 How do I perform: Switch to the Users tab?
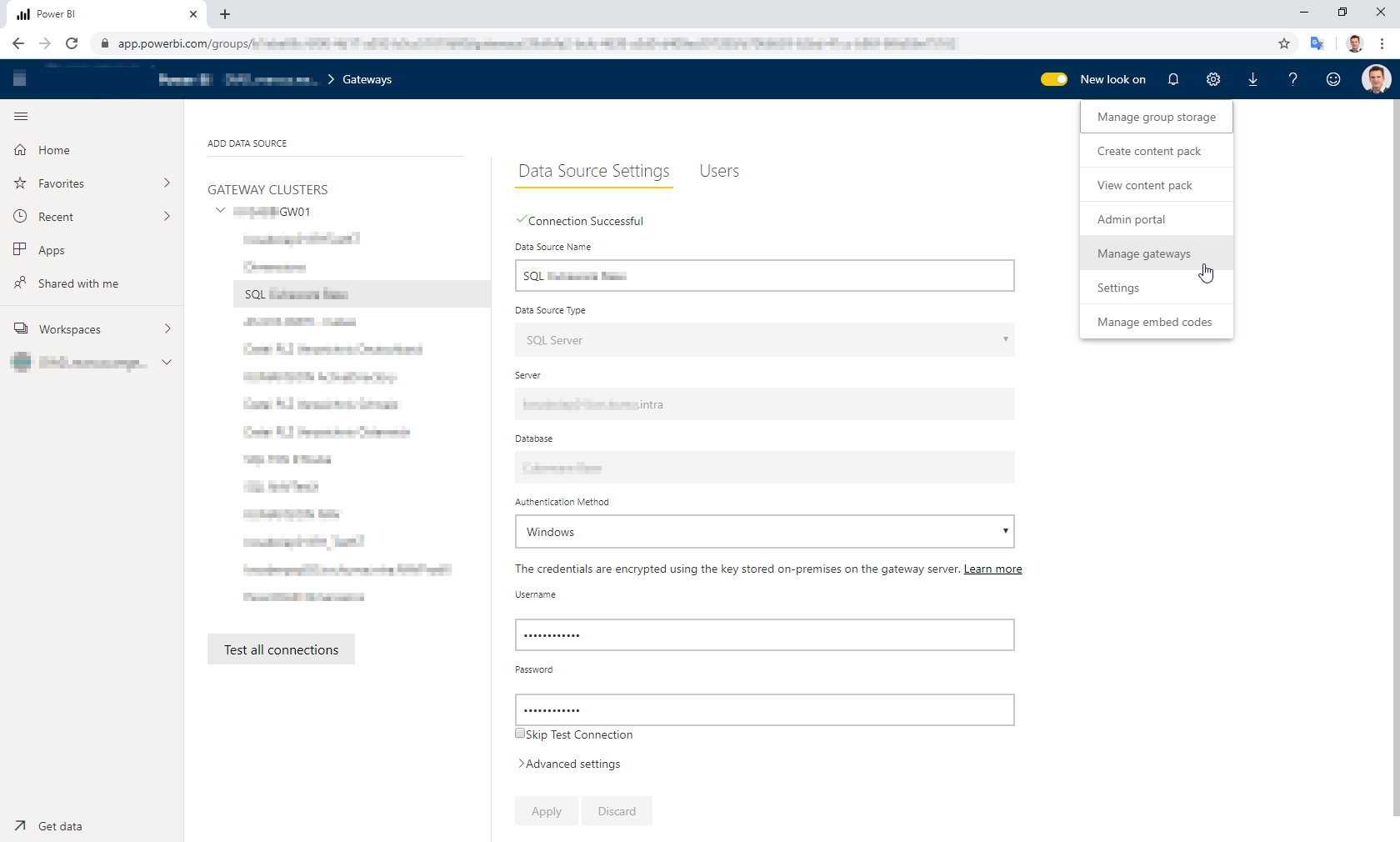pos(719,171)
